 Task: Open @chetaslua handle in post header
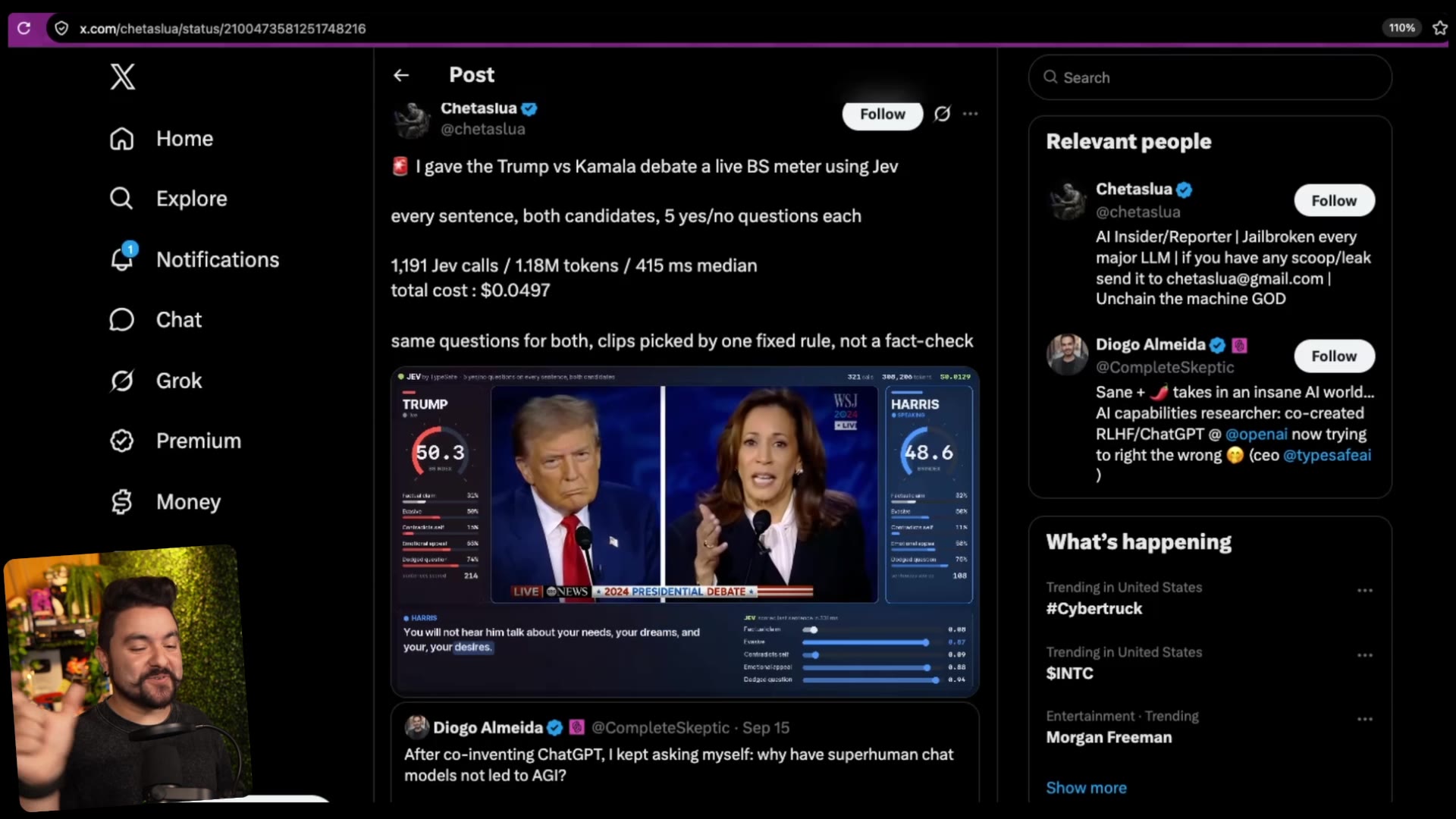pos(483,130)
